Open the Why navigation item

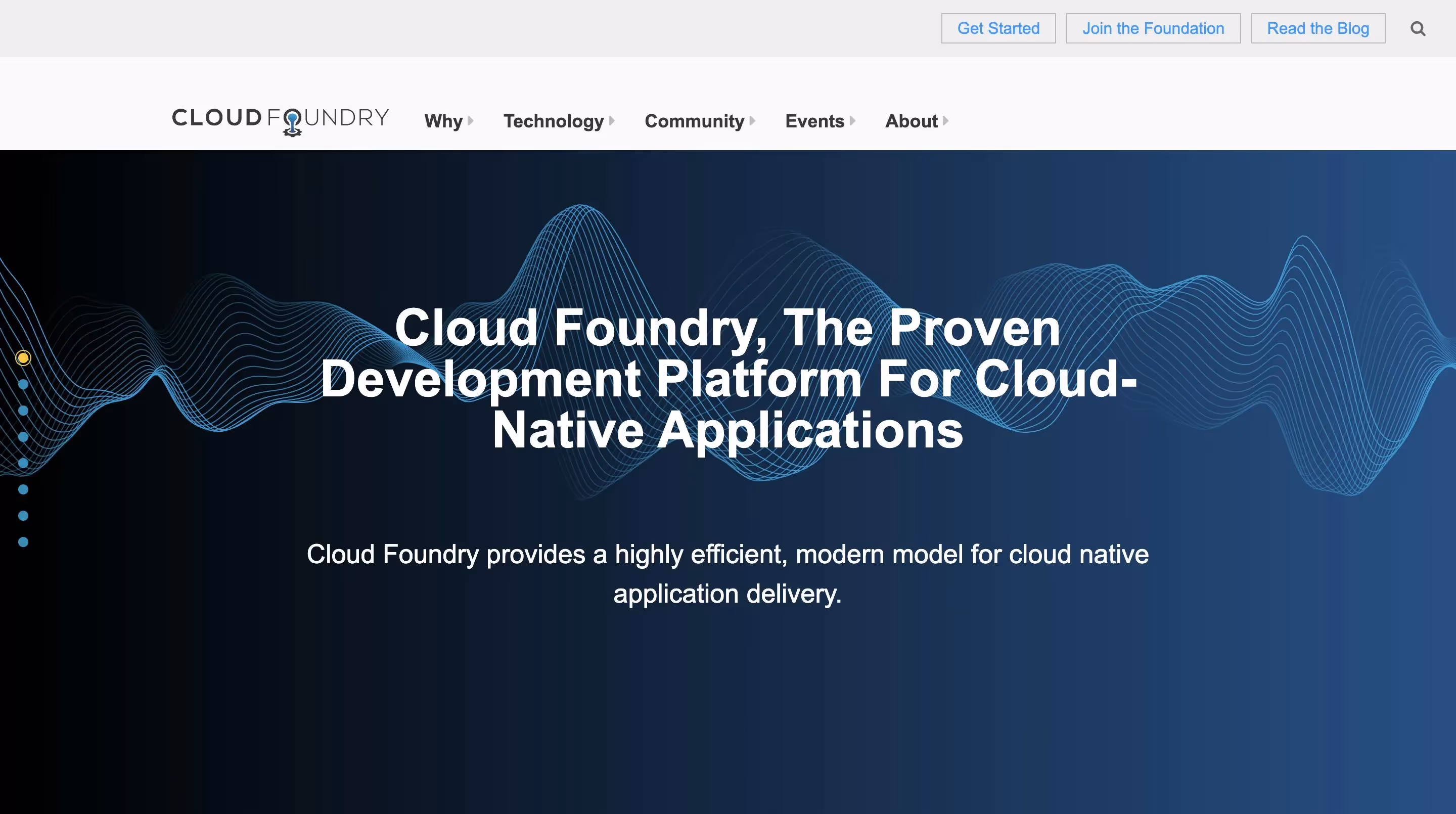click(443, 121)
